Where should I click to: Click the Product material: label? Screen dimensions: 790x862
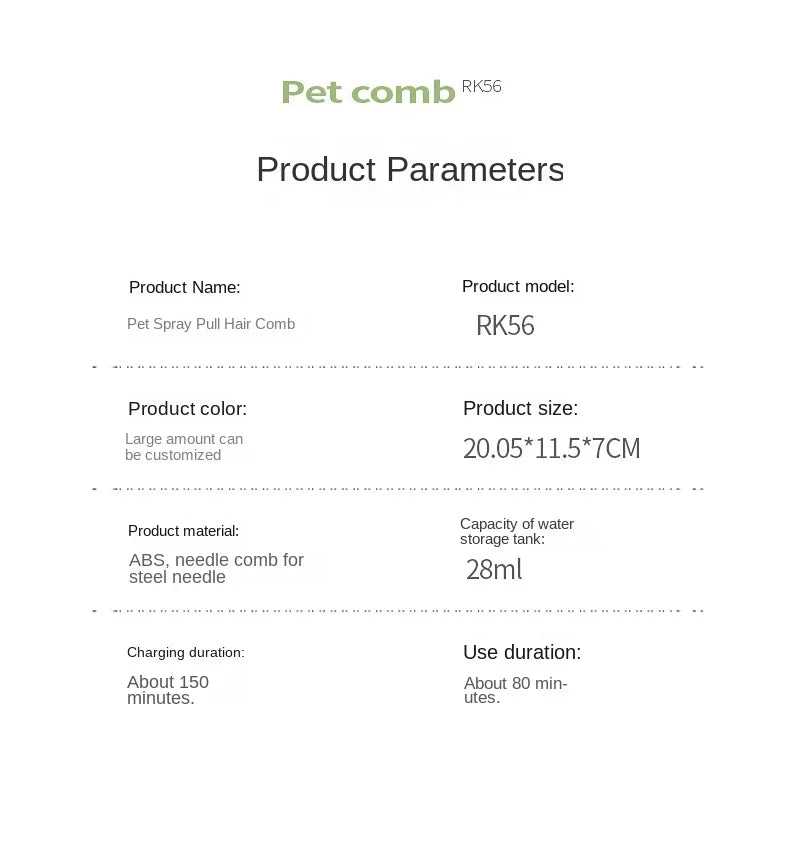click(184, 531)
